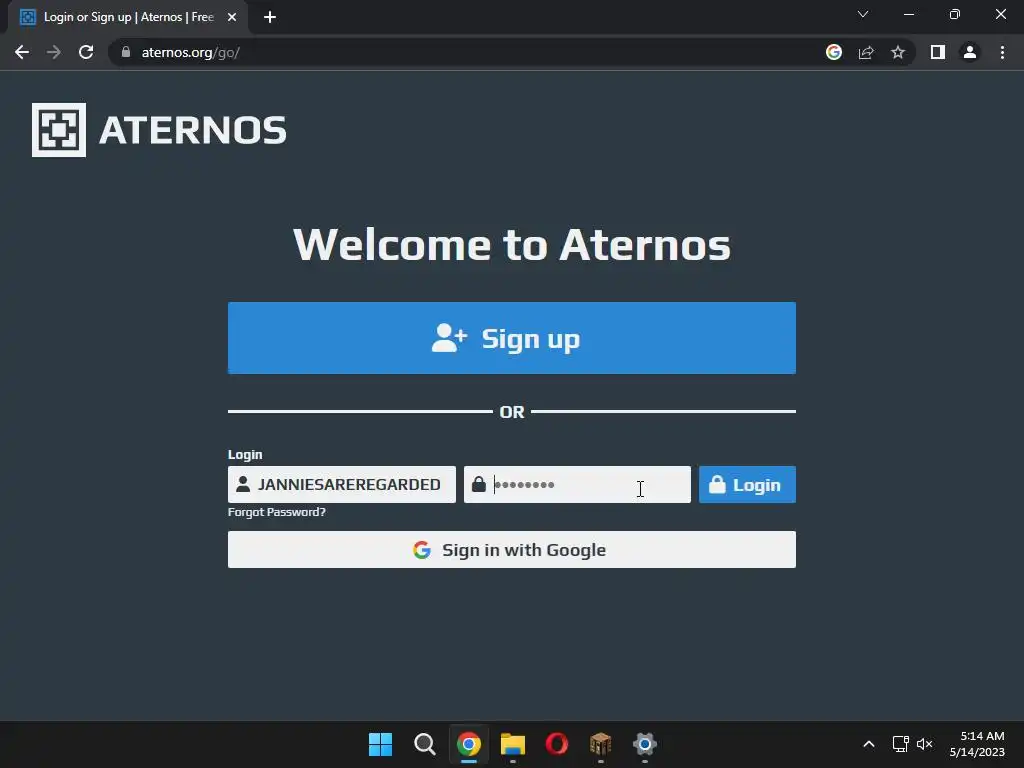Open Chrome three-dot menu
This screenshot has width=1024, height=768.
(1002, 52)
